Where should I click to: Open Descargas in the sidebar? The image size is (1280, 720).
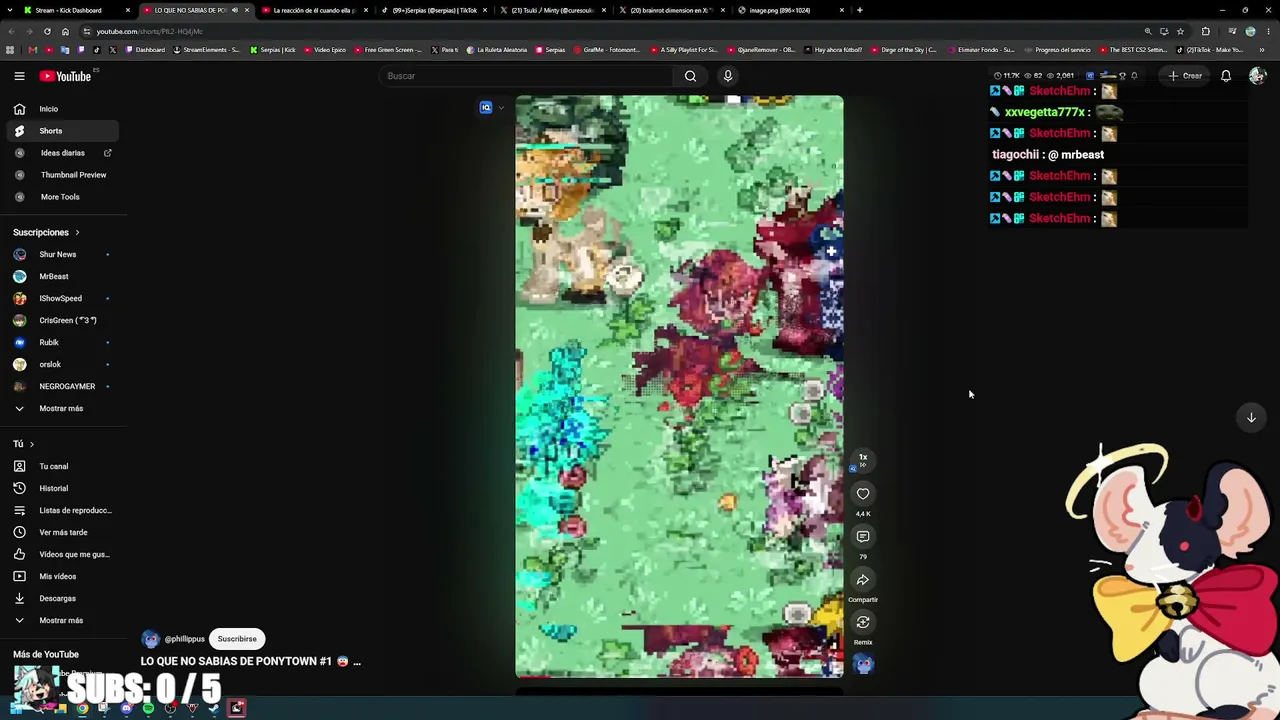click(x=59, y=599)
